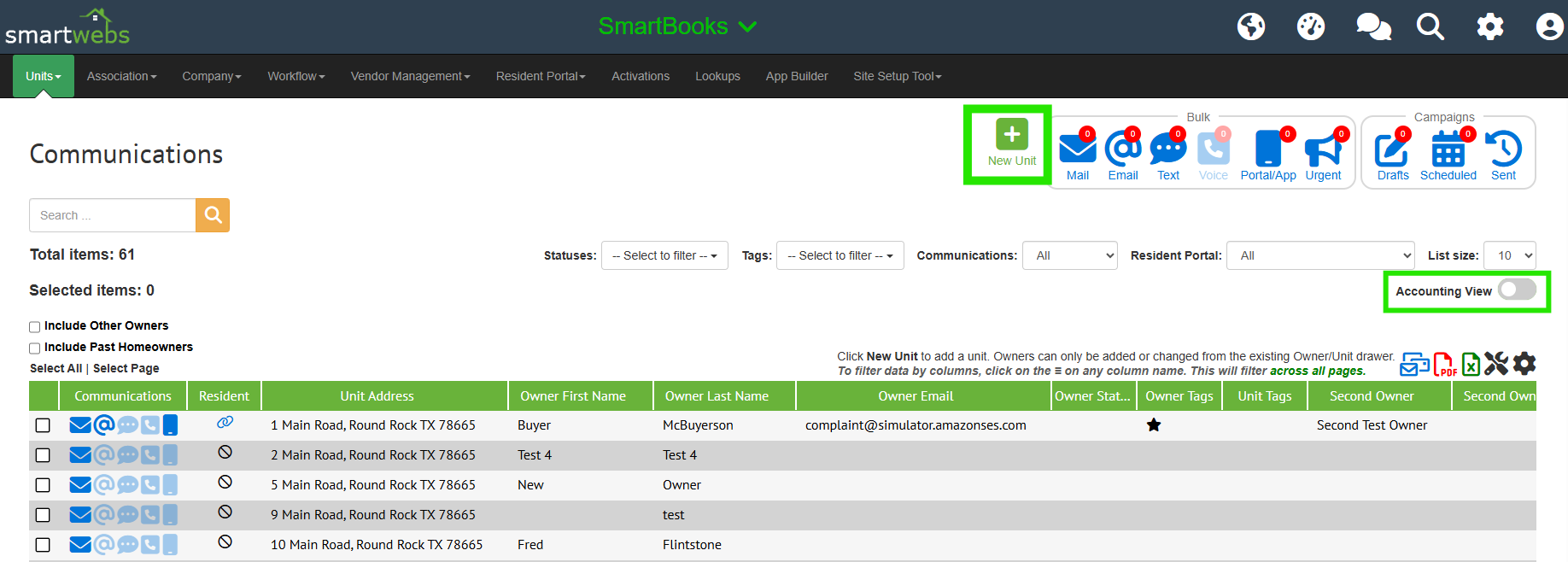
Task: Enable Include Past Homeowners checkbox
Action: (x=35, y=348)
